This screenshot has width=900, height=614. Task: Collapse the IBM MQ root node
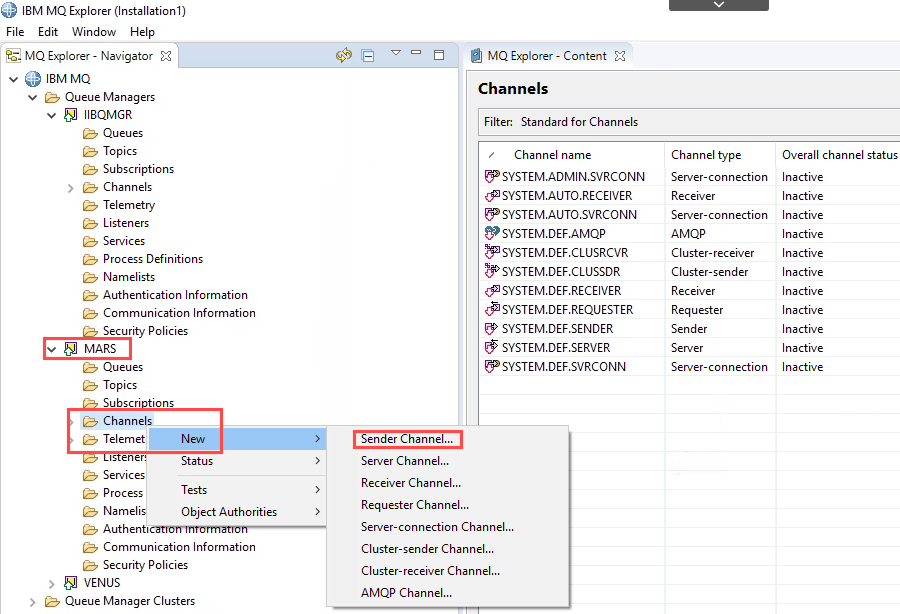[14, 79]
